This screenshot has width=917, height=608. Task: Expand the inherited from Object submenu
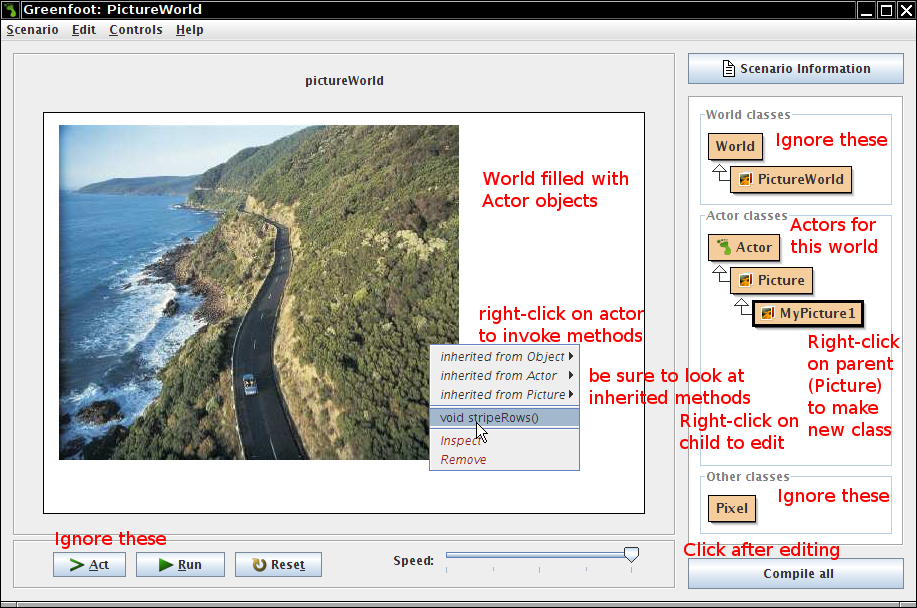[504, 357]
